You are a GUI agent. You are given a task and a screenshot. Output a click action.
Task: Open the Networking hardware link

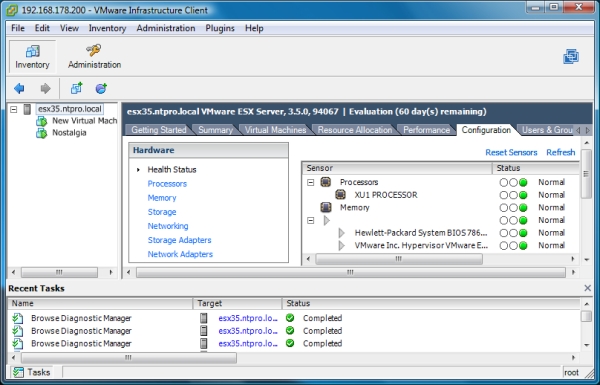click(168, 226)
